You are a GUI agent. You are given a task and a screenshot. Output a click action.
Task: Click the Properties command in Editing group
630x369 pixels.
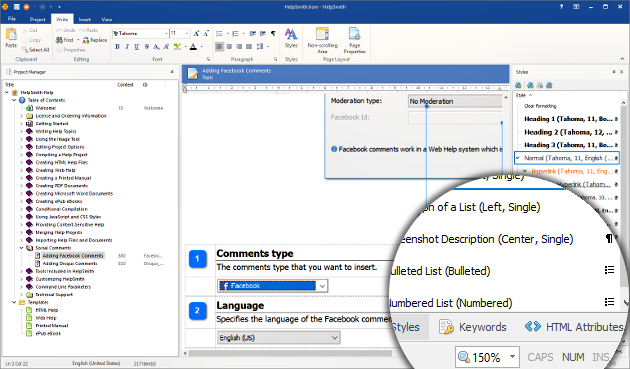(71, 50)
